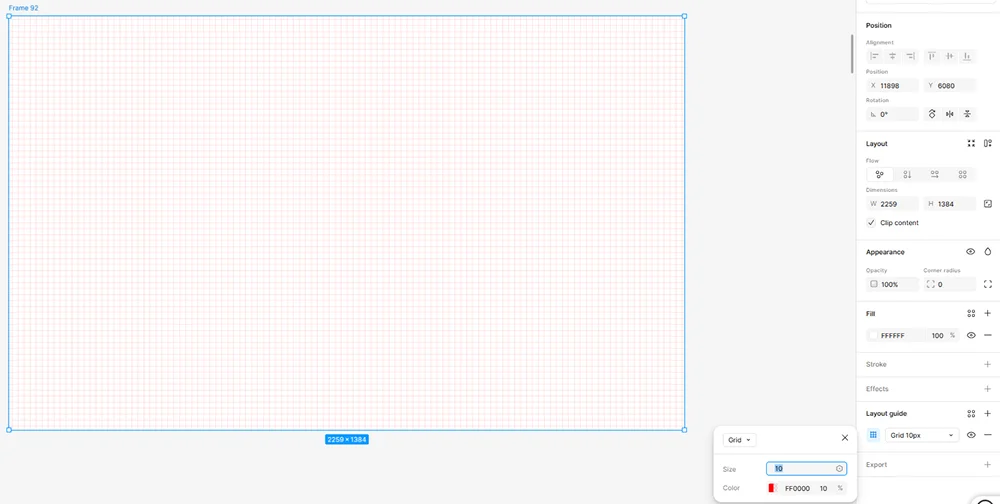Click the resize-to-fit icon in Layout header

tap(971, 144)
